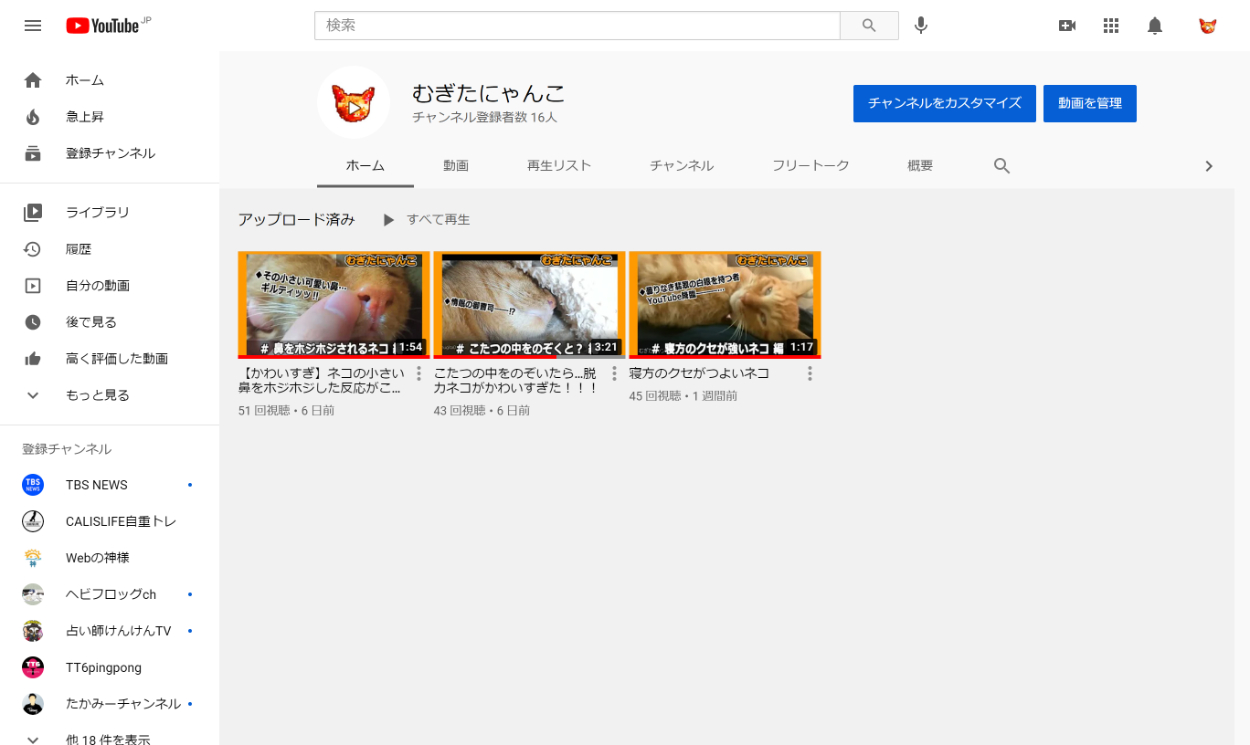Open the notifications bell
Viewport: 1250px width, 745px height.
point(1155,26)
